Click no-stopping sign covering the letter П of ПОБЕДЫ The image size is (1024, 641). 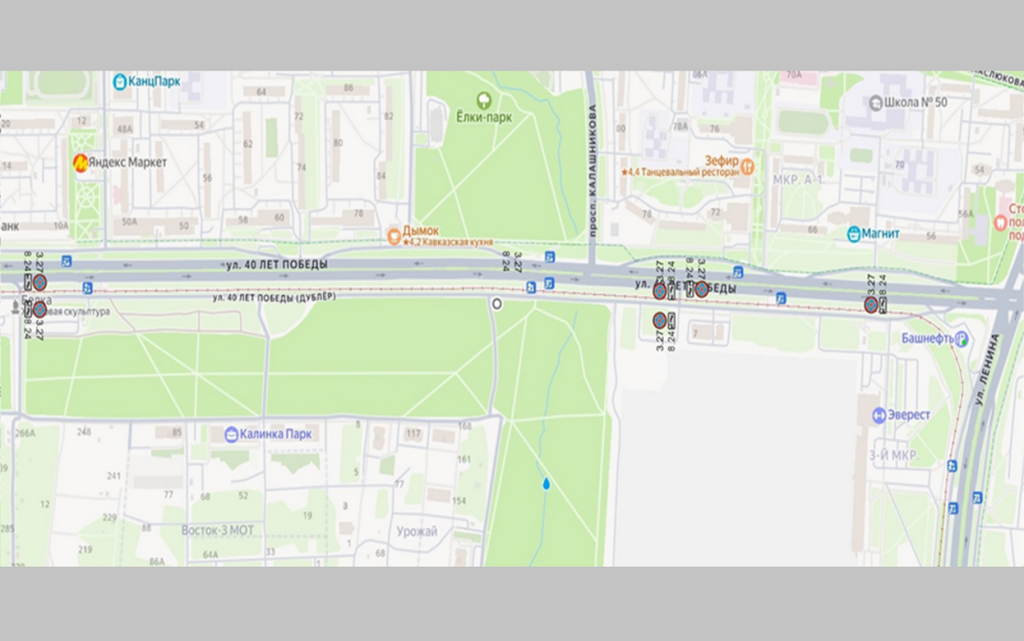[x=701, y=289]
